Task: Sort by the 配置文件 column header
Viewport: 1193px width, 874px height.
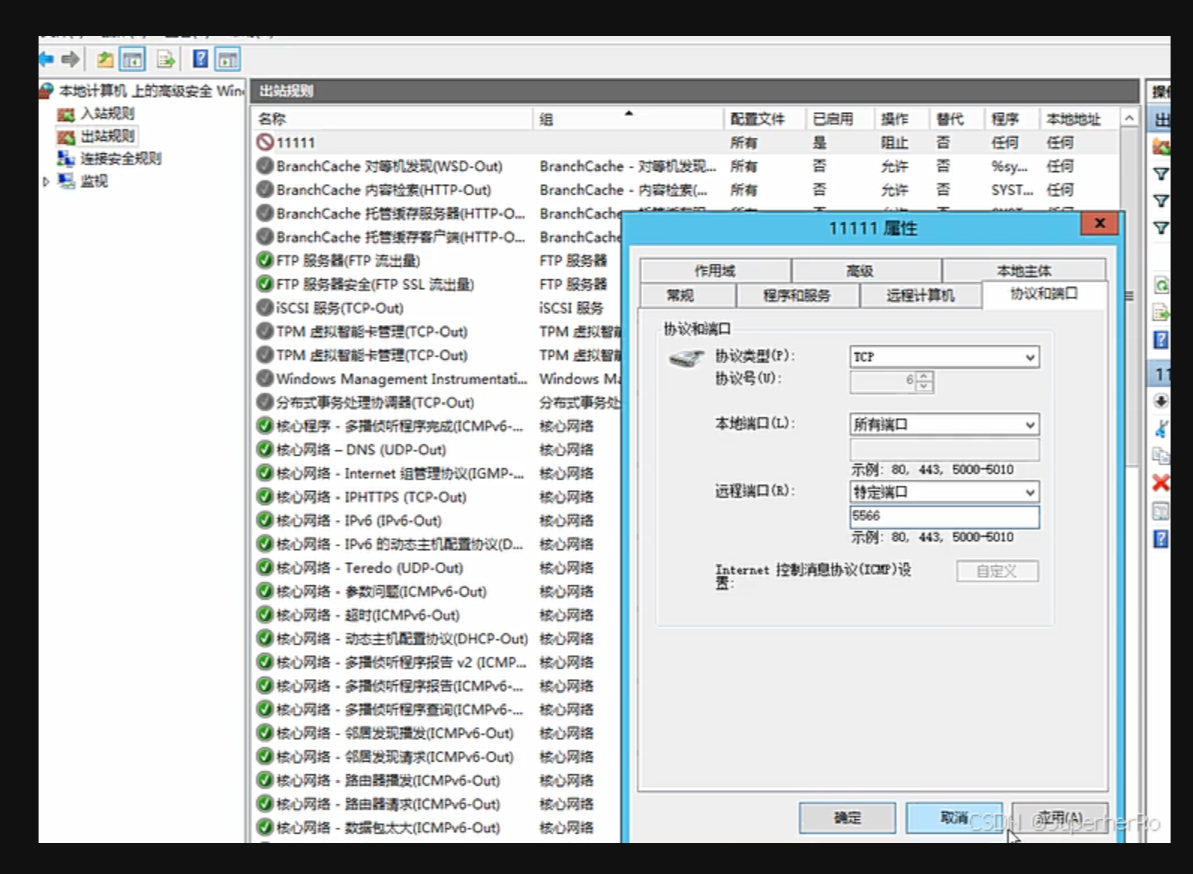Action: point(764,119)
